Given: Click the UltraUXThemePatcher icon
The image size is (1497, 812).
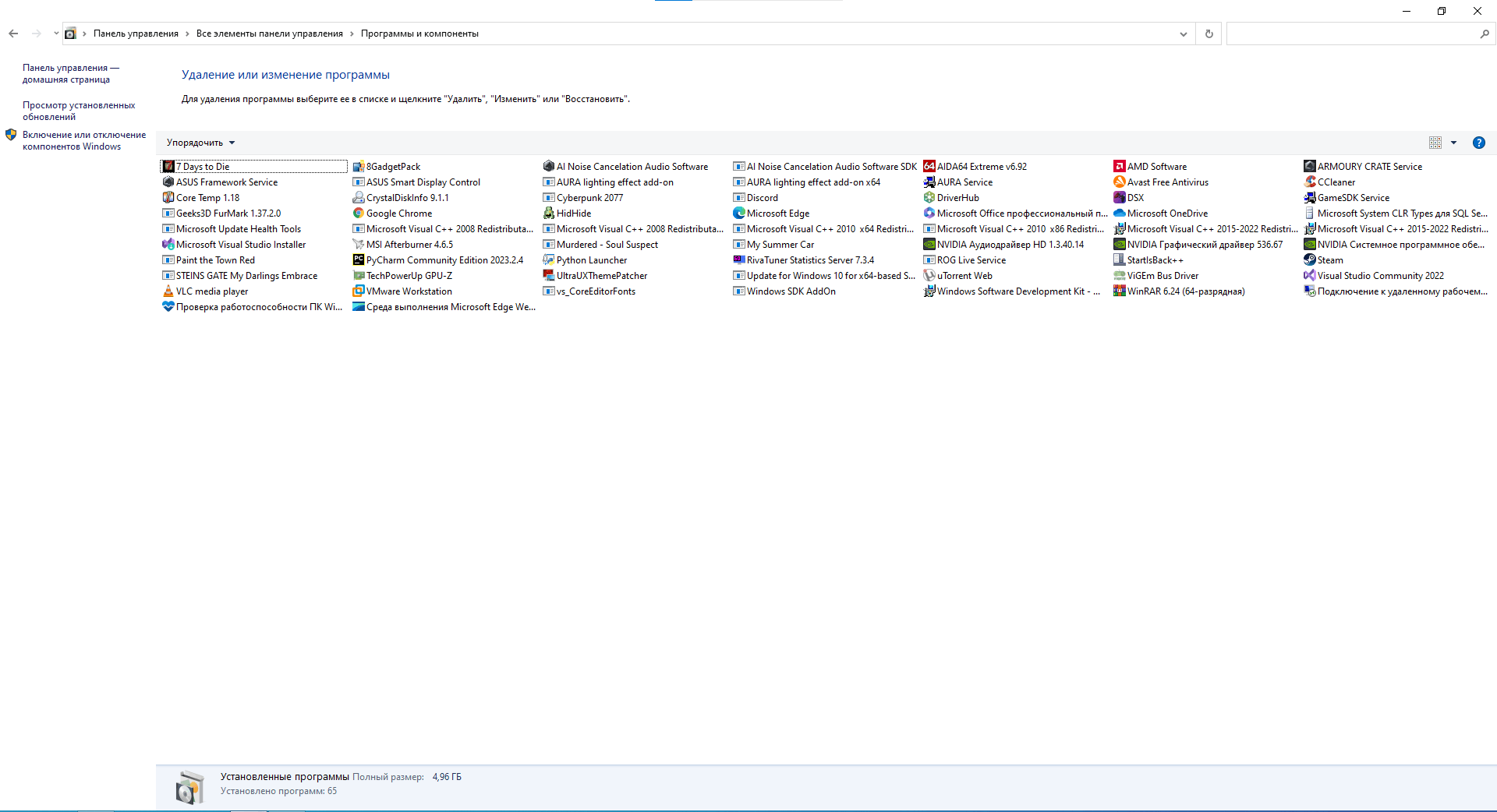Looking at the screenshot, I should [x=549, y=275].
